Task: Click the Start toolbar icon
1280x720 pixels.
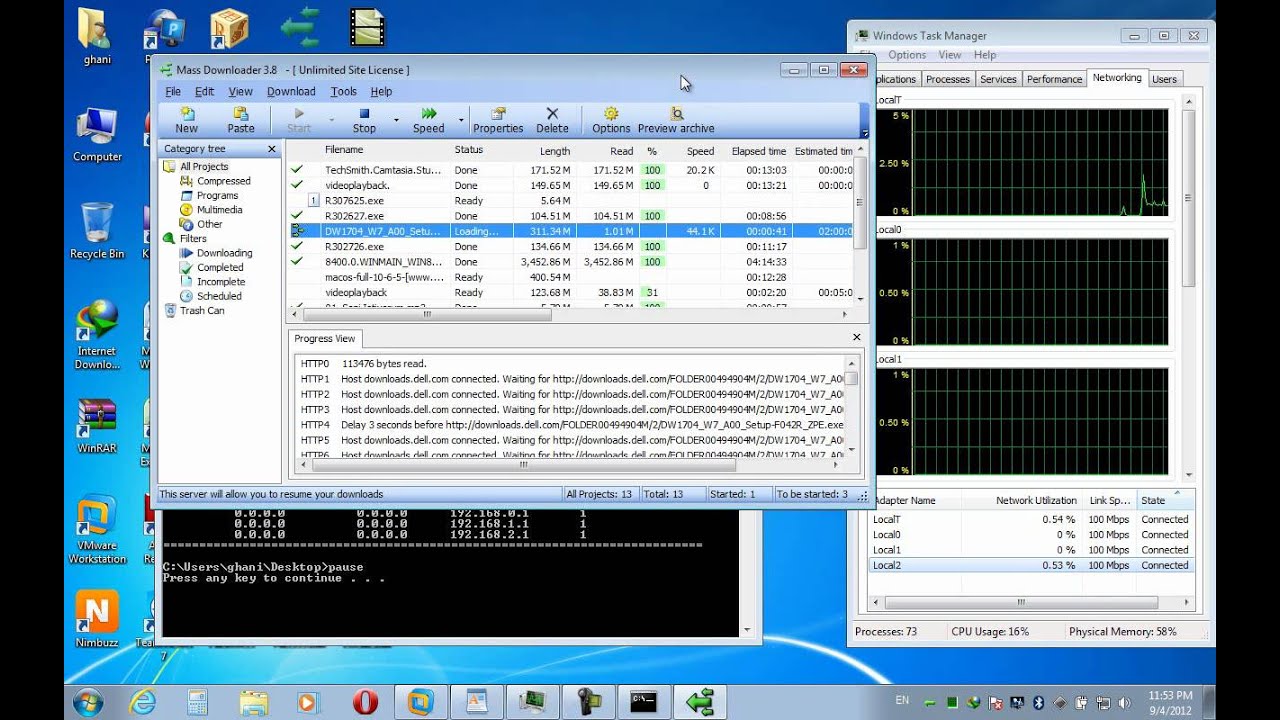Action: point(299,120)
